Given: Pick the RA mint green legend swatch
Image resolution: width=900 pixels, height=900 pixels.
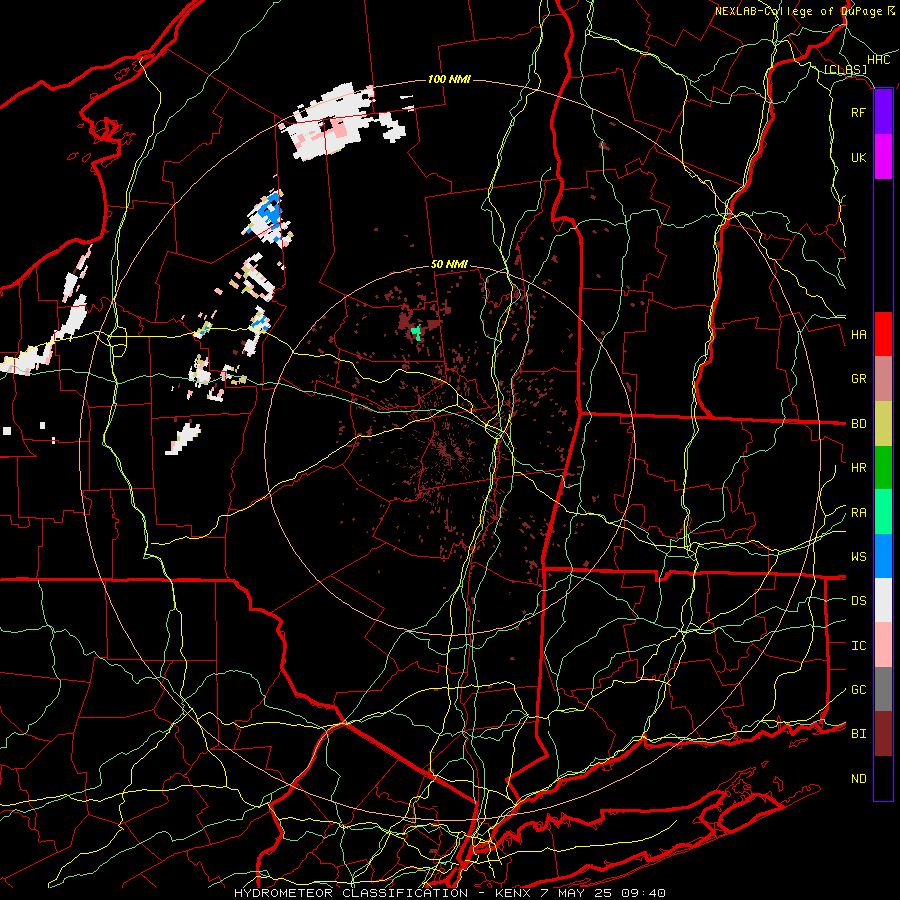Looking at the screenshot, I should click(883, 512).
